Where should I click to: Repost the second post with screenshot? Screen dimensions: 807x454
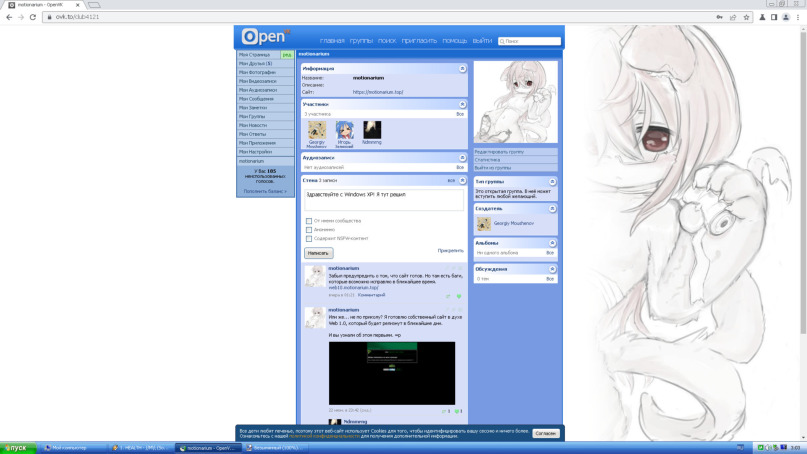pyautogui.click(x=446, y=411)
